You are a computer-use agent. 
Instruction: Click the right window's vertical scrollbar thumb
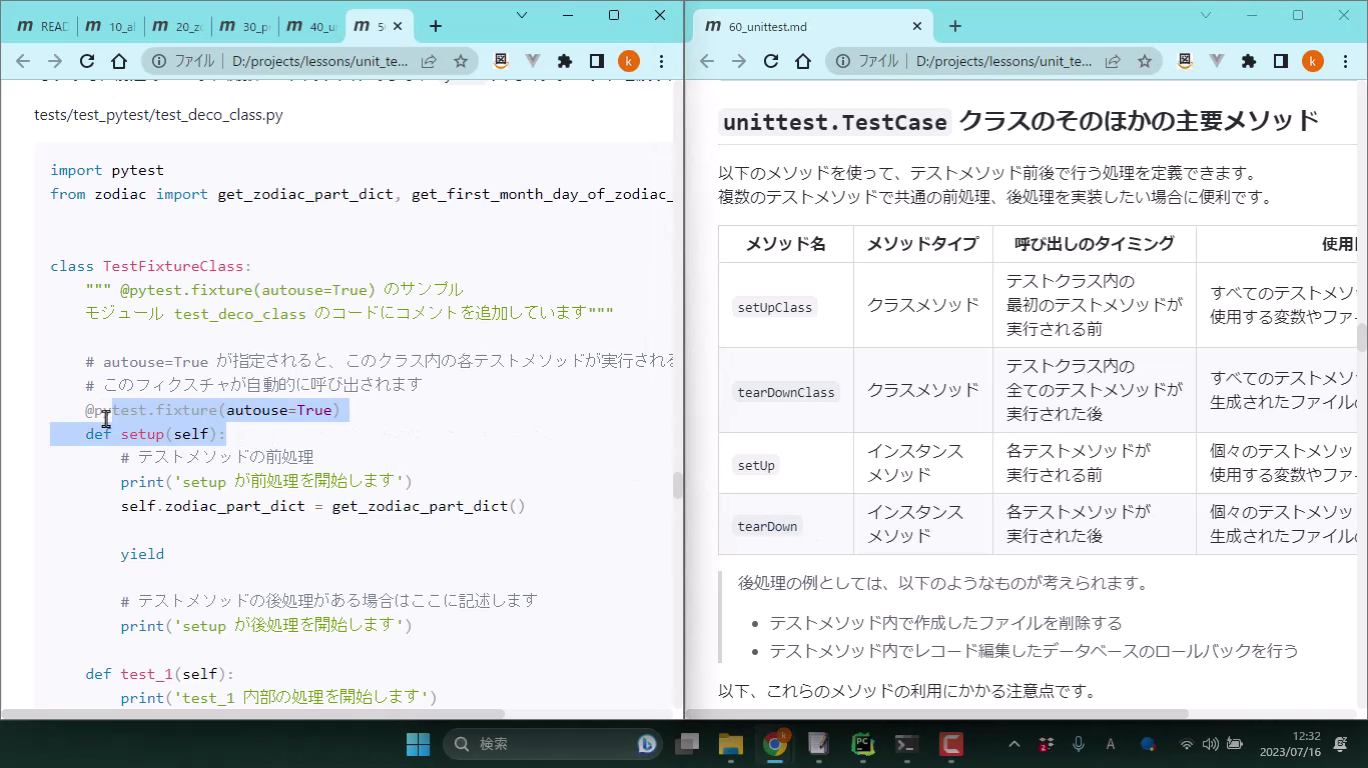[1361, 337]
